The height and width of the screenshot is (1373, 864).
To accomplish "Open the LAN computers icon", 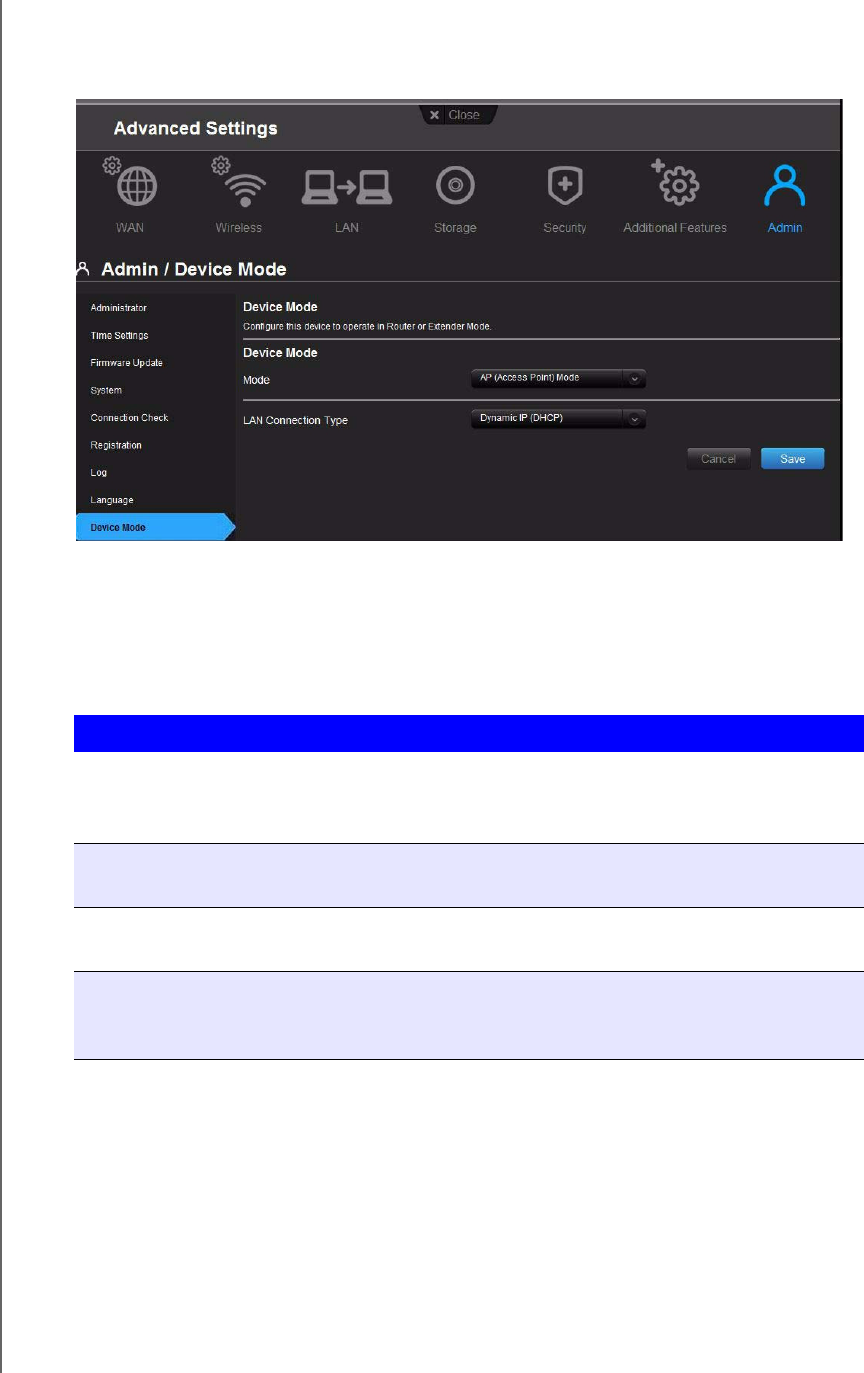I will [346, 185].
